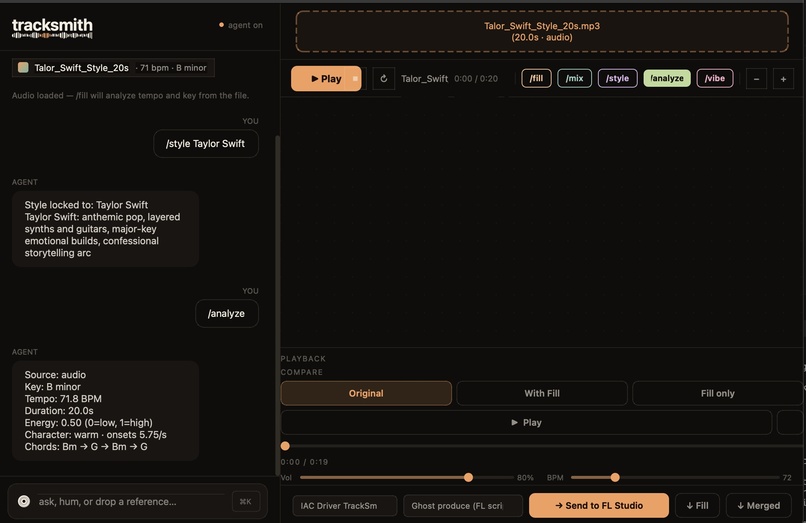The height and width of the screenshot is (523, 806).
Task: Download Fill with the Fill button
Action: (x=697, y=506)
